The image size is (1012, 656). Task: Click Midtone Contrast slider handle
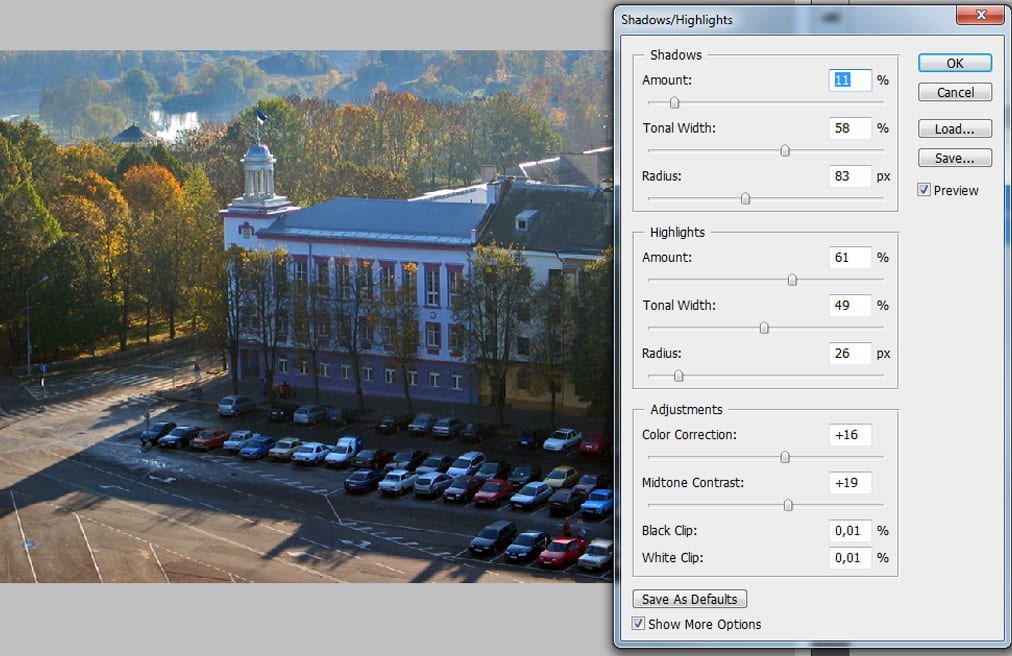(788, 505)
